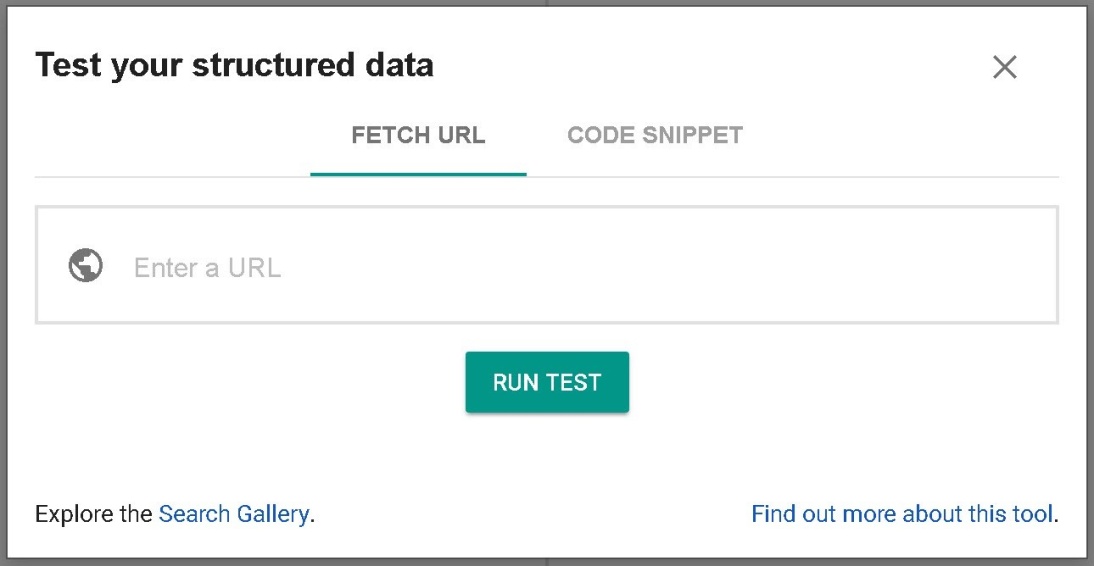Click the Explore the text beside Search Gallery

pos(94,514)
